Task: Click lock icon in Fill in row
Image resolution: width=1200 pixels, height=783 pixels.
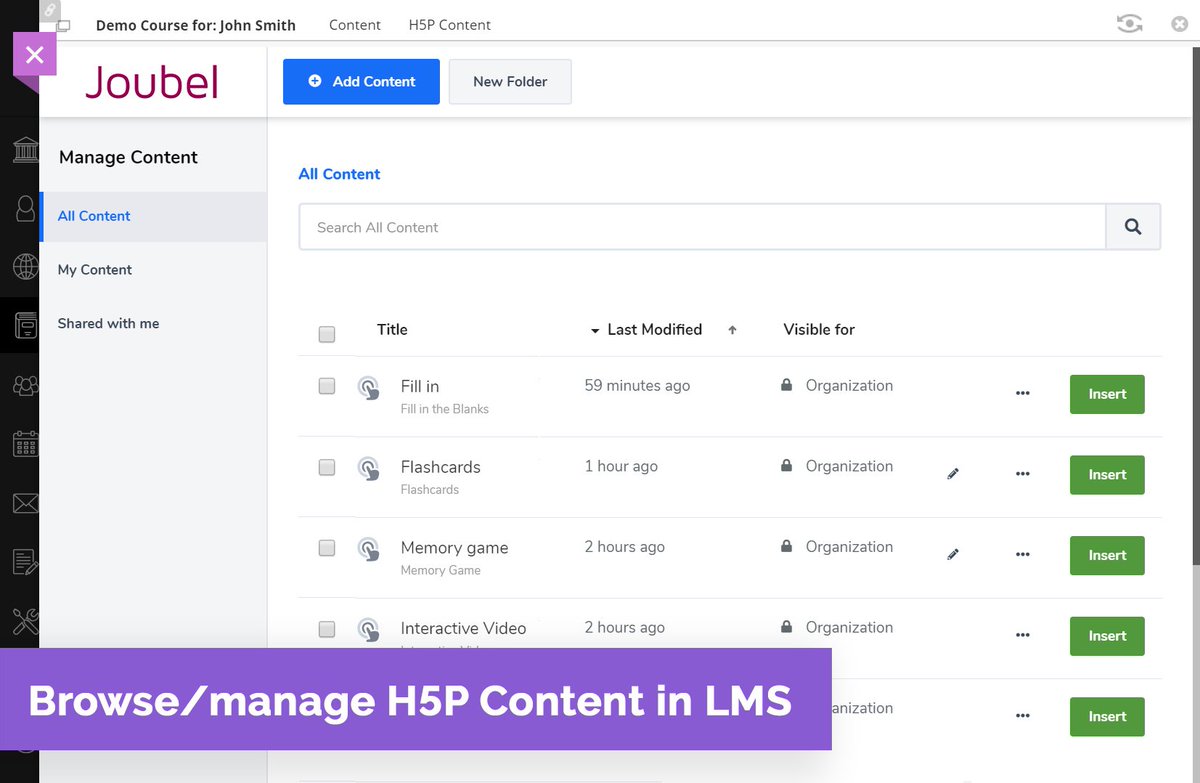Action: point(787,385)
